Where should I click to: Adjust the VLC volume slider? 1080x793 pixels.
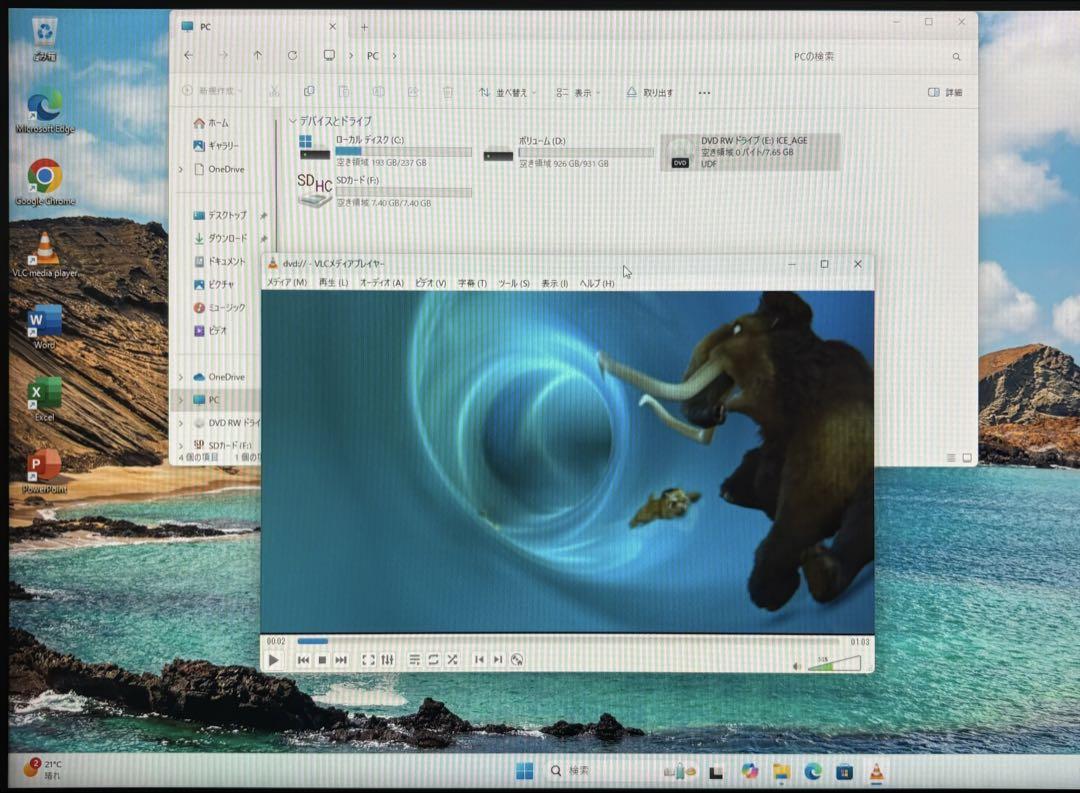834,663
